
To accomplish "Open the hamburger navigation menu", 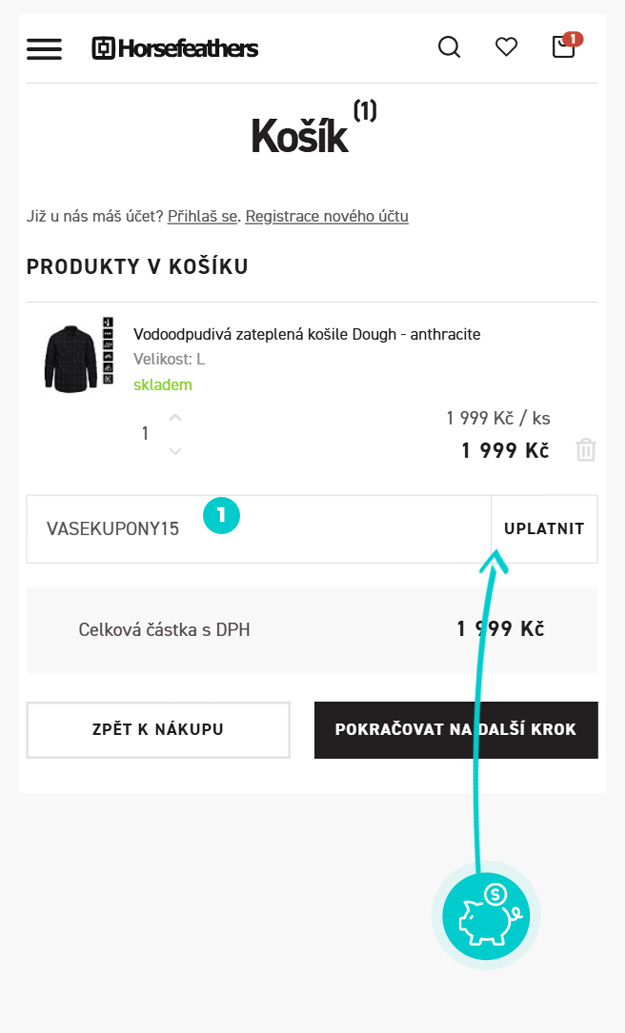I will point(44,48).
